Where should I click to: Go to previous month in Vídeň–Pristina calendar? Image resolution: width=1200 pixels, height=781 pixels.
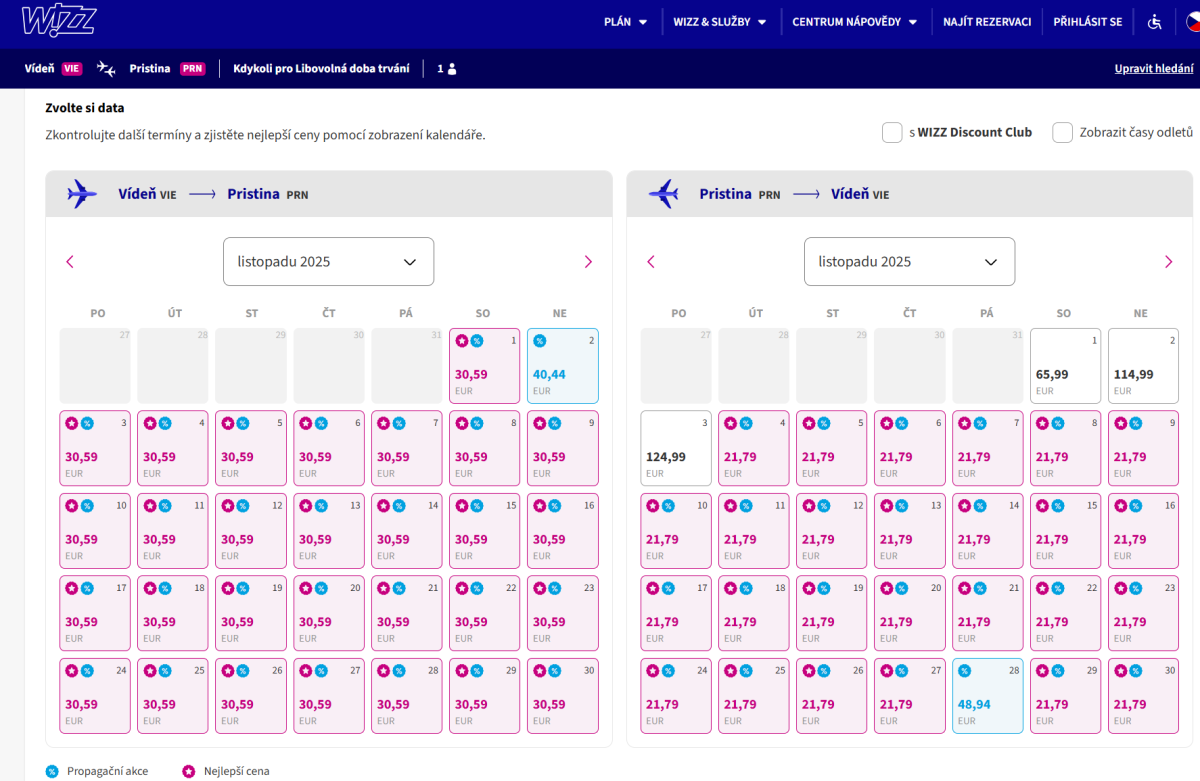[70, 262]
